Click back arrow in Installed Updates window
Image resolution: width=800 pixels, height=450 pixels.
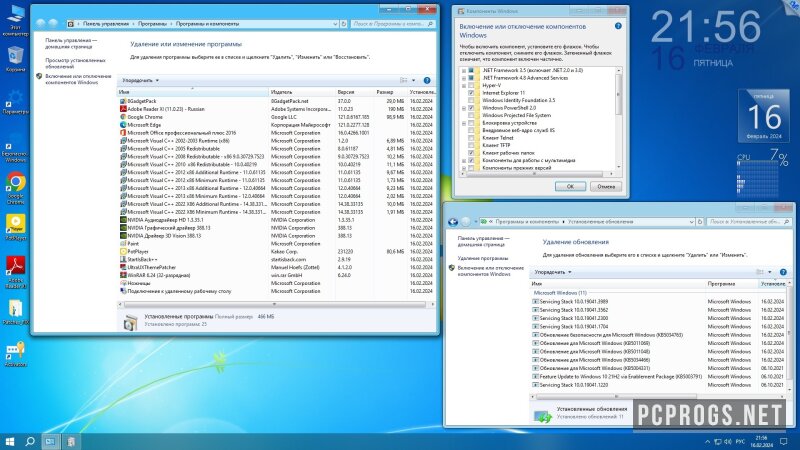pyautogui.click(x=453, y=221)
